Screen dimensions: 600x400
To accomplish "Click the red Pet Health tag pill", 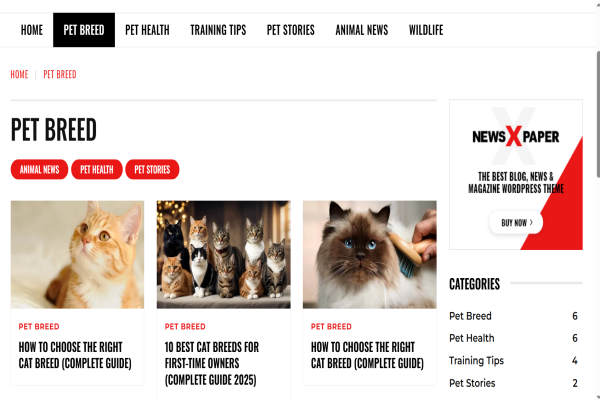I will (97, 169).
